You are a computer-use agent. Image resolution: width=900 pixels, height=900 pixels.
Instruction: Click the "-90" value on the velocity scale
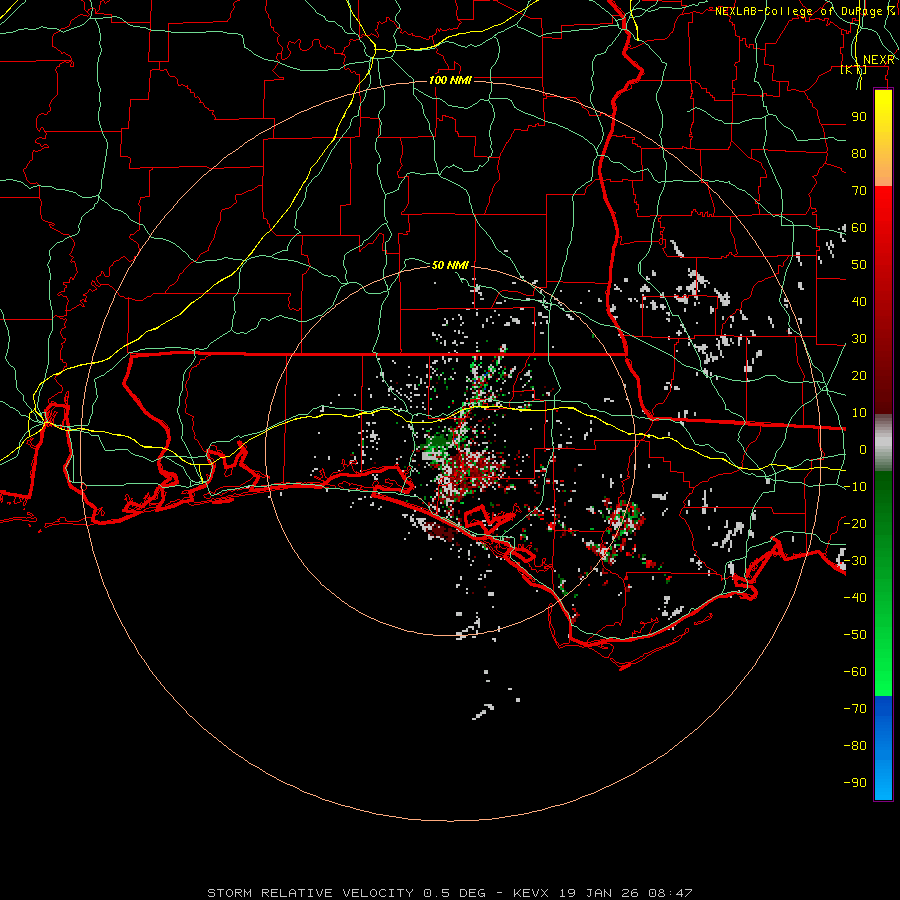(x=855, y=783)
